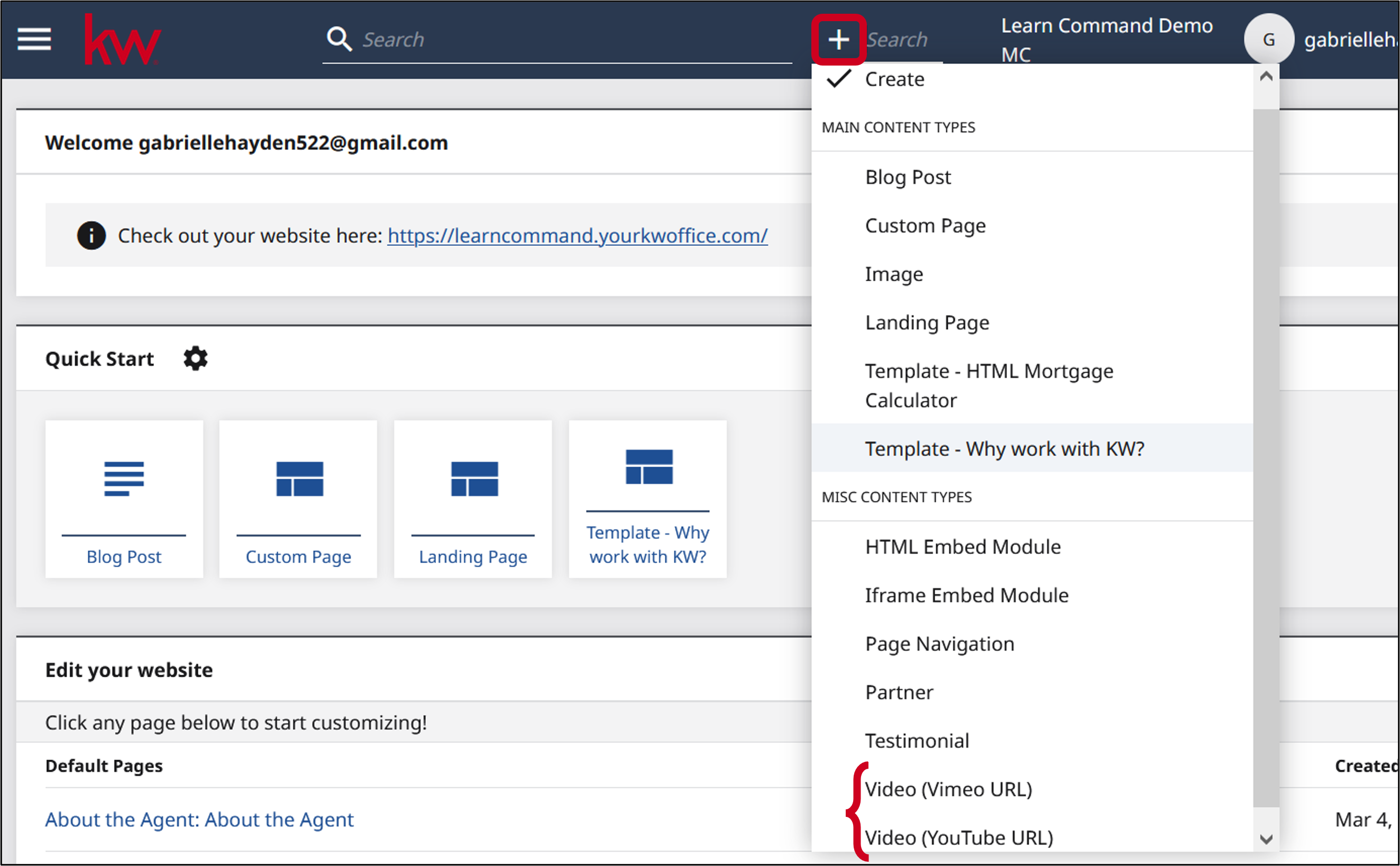Screen dimensions: 1400x866
Task: Choose Image from Create menu
Action: tap(1032, 274)
